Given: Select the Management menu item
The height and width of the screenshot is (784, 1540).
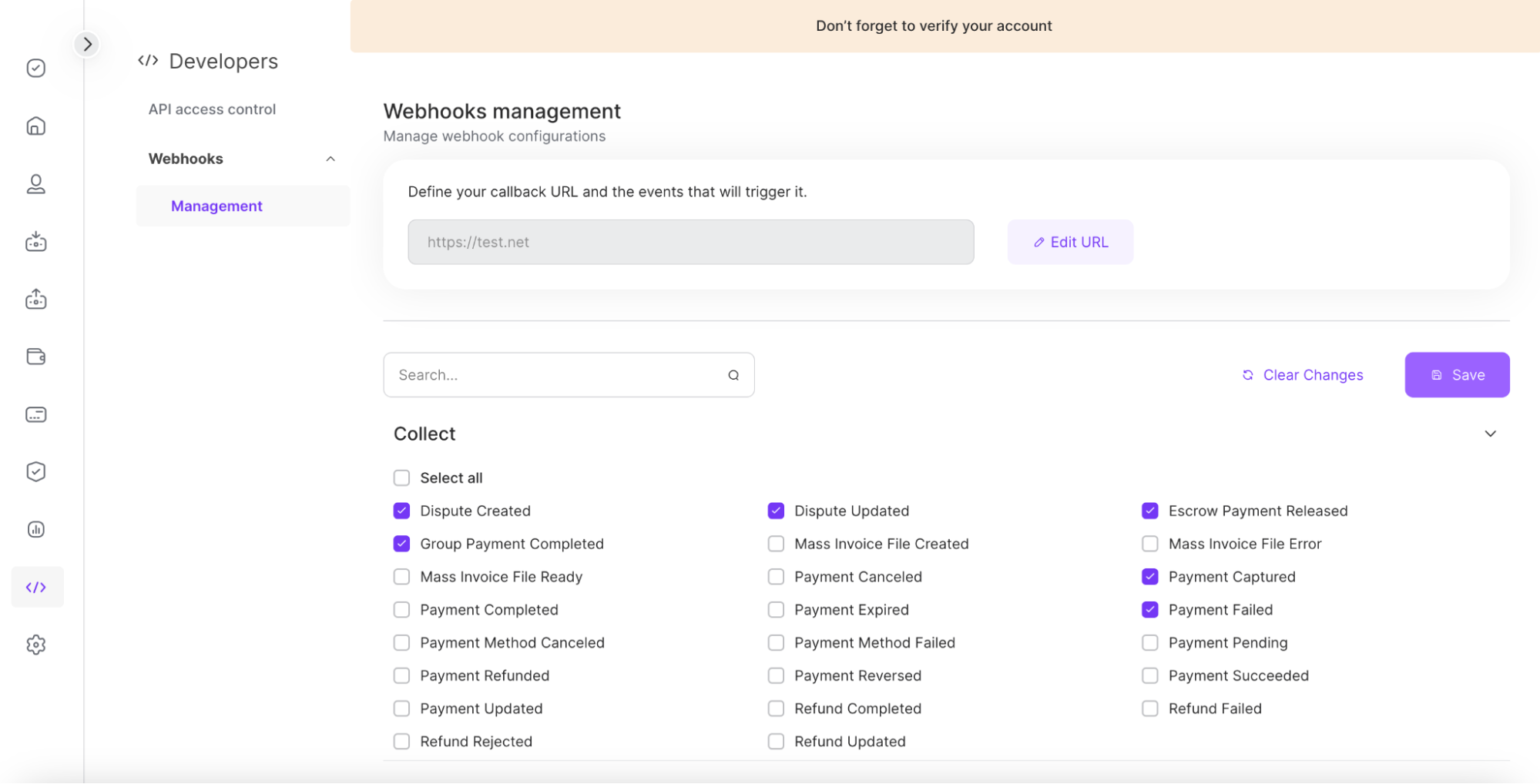Looking at the screenshot, I should click(x=216, y=206).
